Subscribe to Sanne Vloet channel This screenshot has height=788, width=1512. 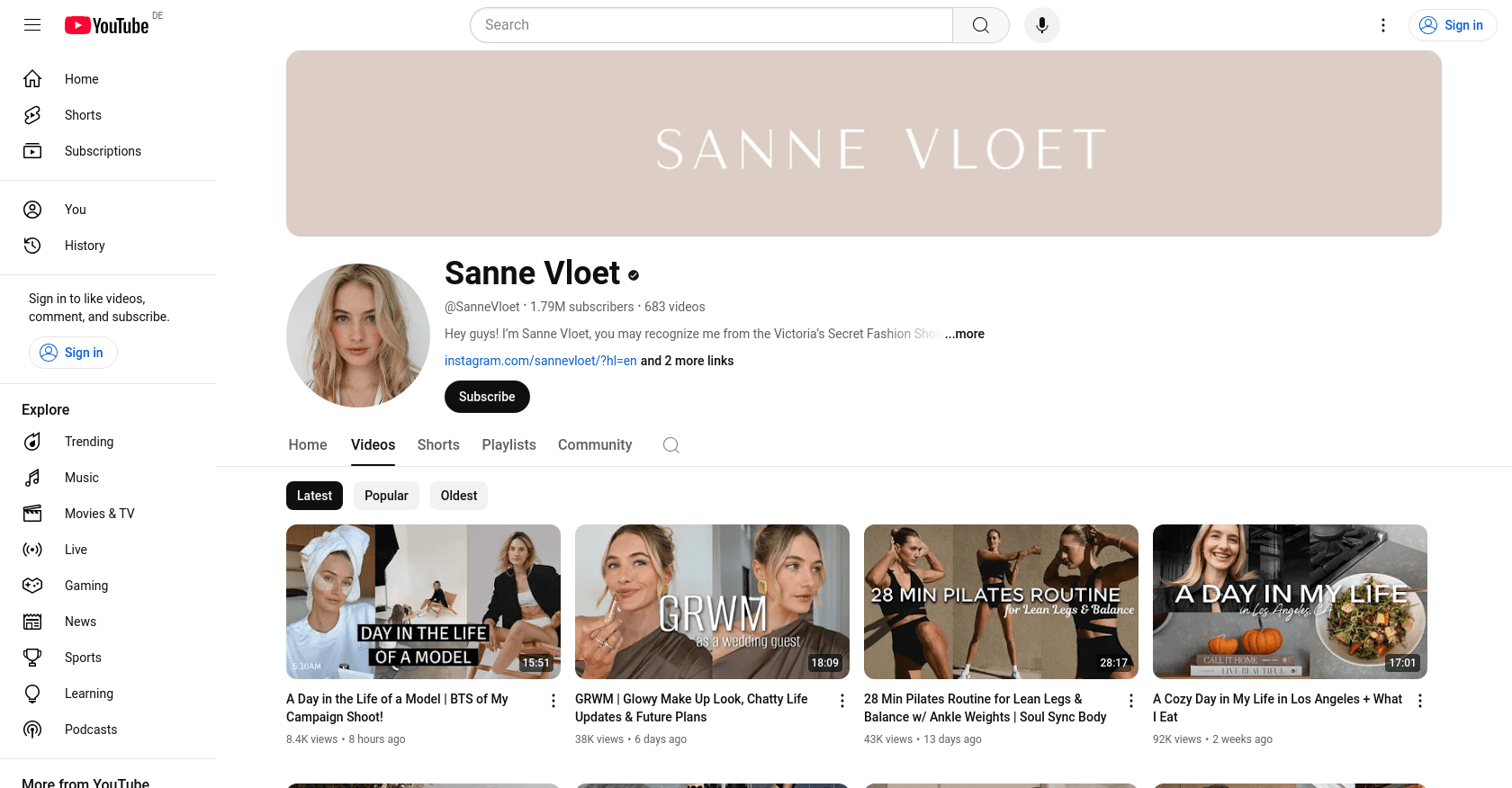[x=487, y=397]
